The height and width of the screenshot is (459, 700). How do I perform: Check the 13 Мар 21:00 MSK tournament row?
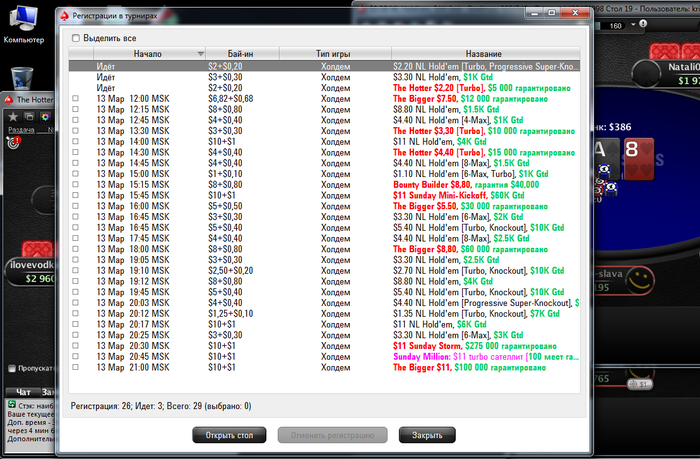75,367
